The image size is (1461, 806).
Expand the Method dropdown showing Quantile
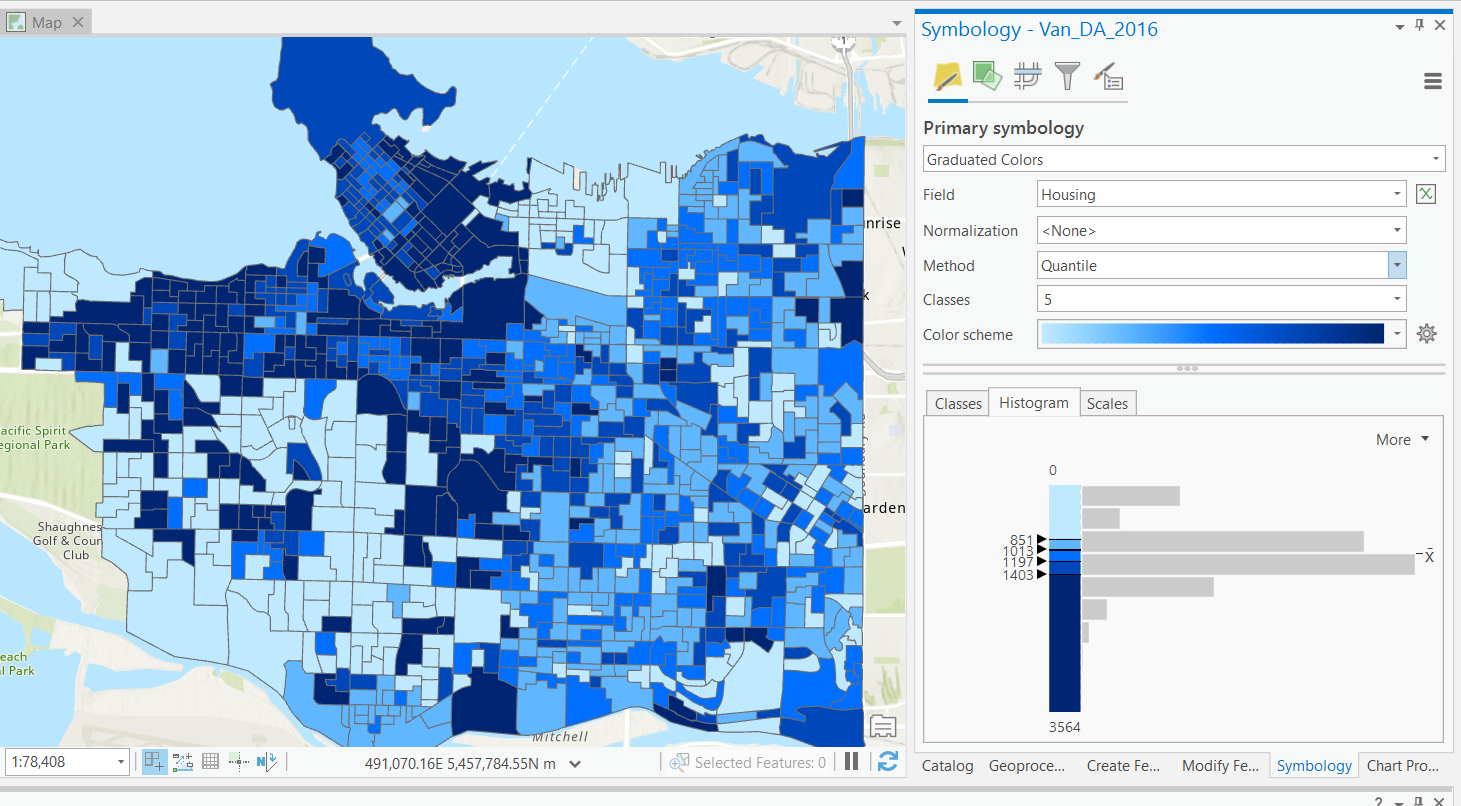[1397, 265]
